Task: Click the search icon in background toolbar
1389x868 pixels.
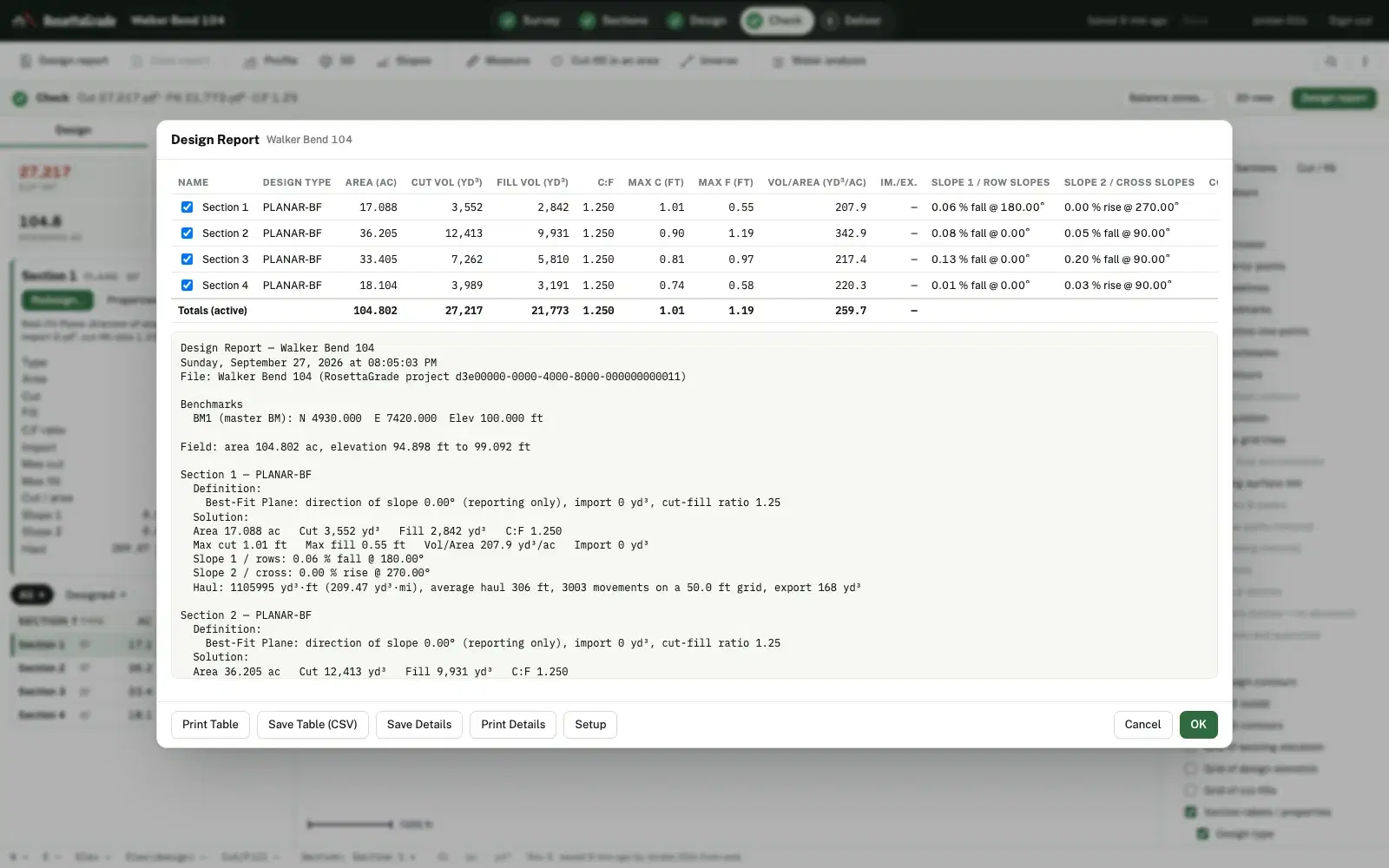Action: tap(1331, 62)
